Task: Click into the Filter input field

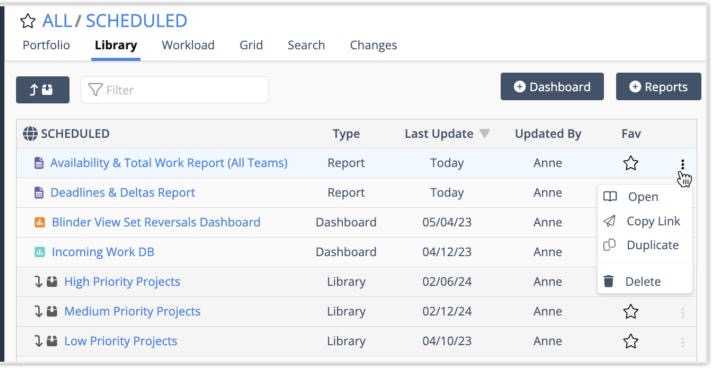Action: coord(174,90)
